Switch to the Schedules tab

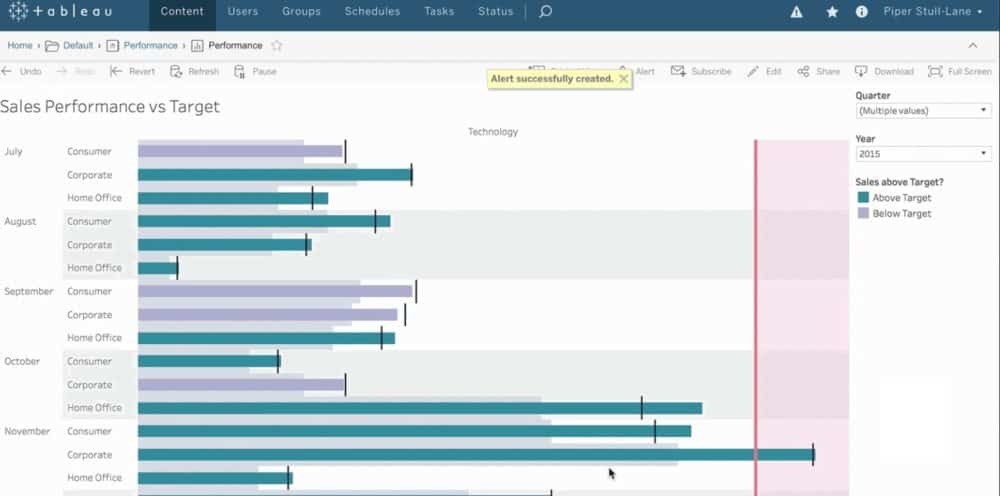coord(372,12)
